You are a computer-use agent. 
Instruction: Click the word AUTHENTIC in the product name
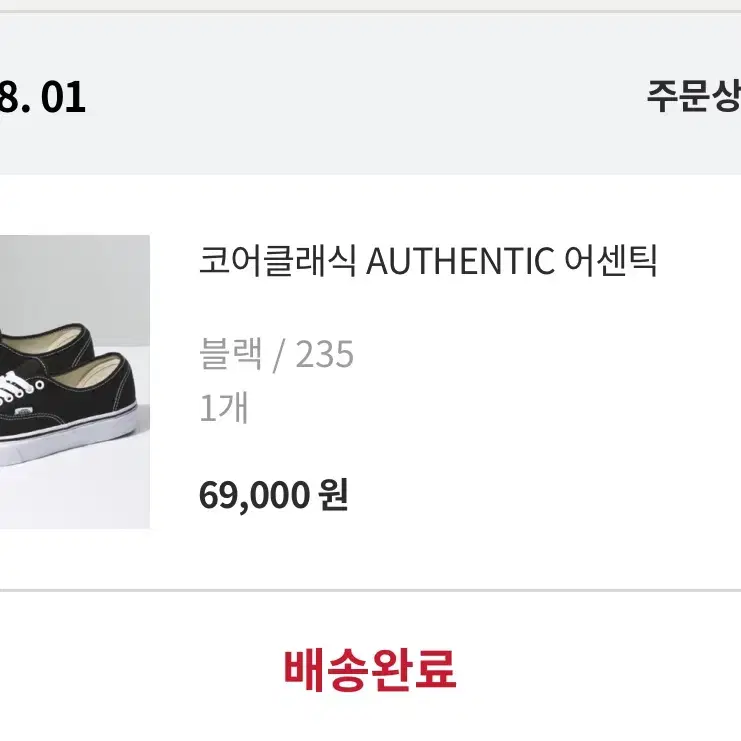460,261
